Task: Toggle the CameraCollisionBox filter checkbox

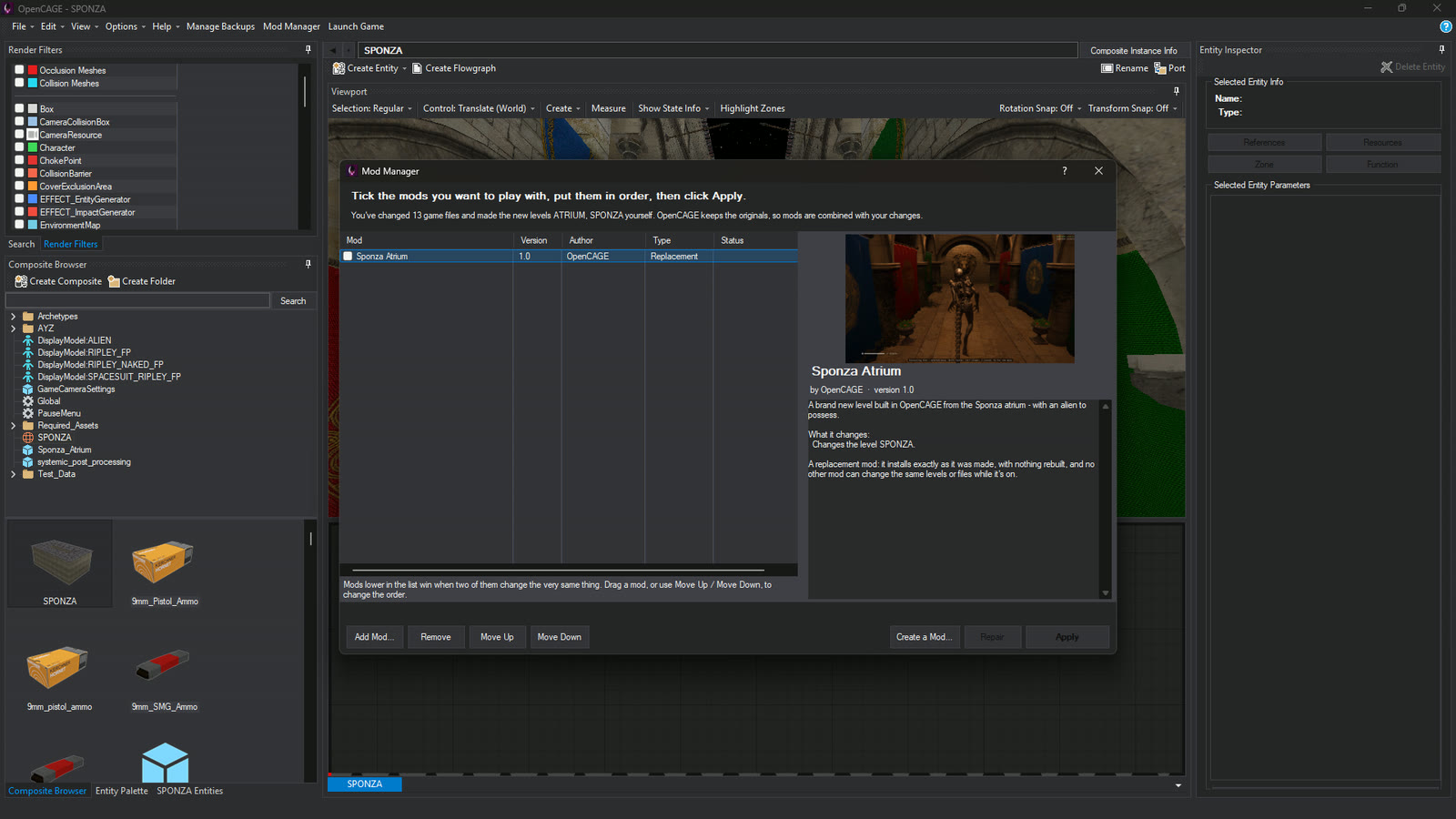Action: (19, 121)
